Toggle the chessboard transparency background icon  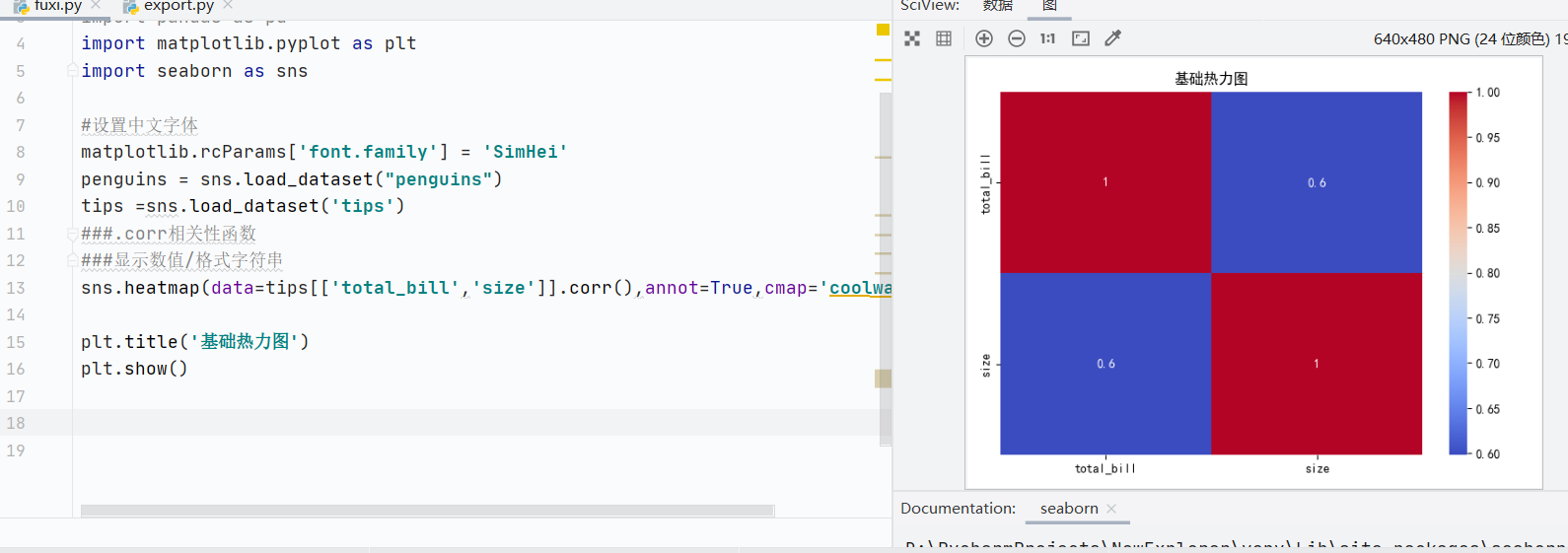(x=912, y=38)
